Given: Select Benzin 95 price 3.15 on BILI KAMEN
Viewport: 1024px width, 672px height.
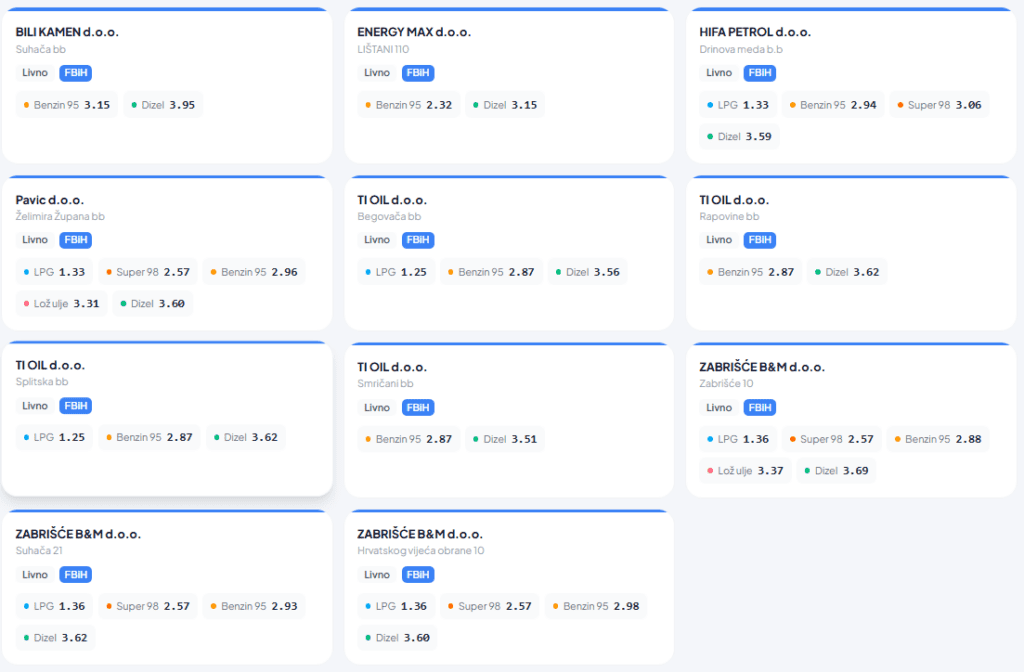Looking at the screenshot, I should pos(66,105).
